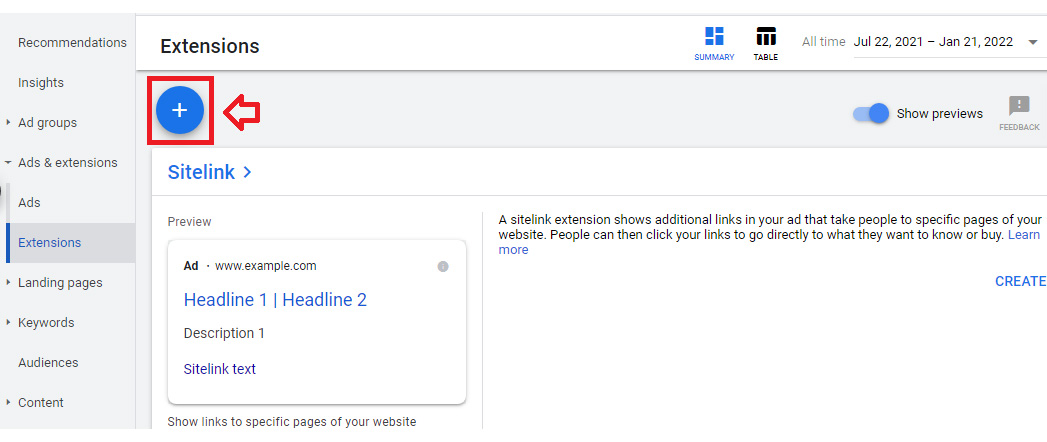Click date range Jul 22, 2021 – Jan 21, 2022
This screenshot has width=1047, height=442.
(933, 42)
